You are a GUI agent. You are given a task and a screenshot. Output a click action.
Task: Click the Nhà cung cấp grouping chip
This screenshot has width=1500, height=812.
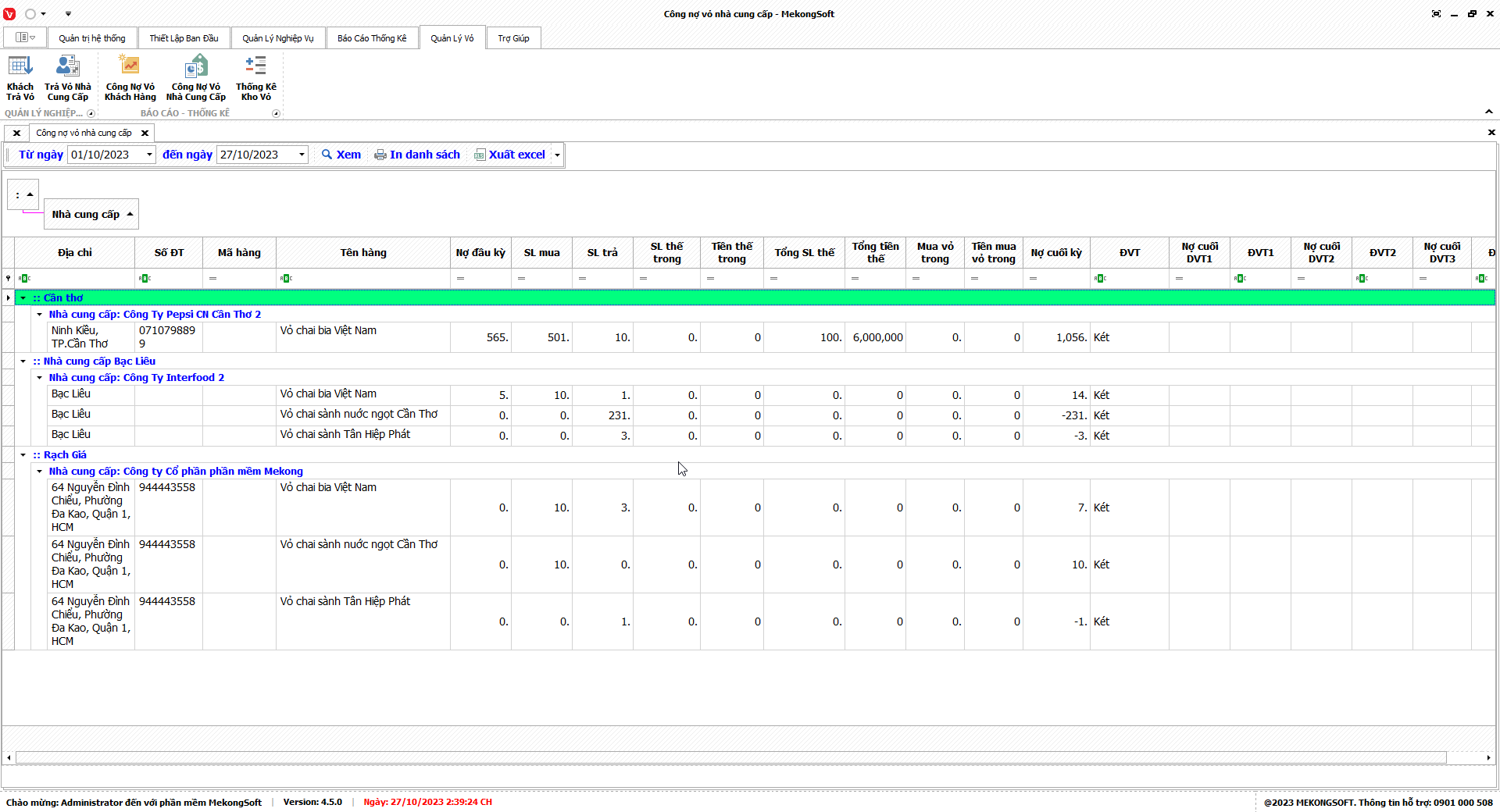86,214
